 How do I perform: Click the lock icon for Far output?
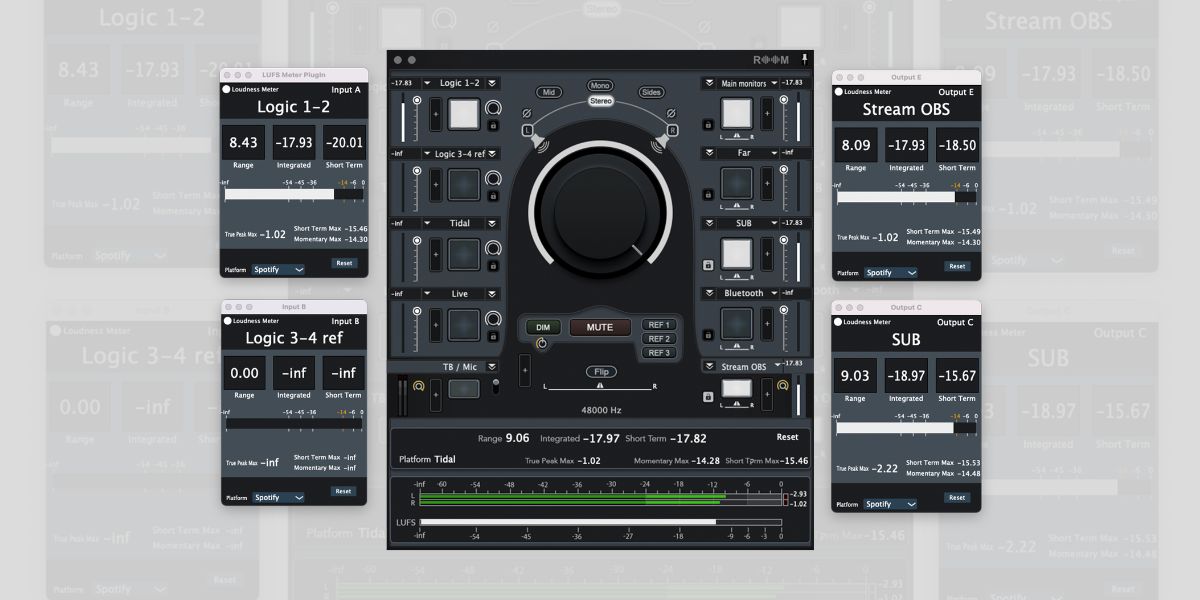coord(708,195)
